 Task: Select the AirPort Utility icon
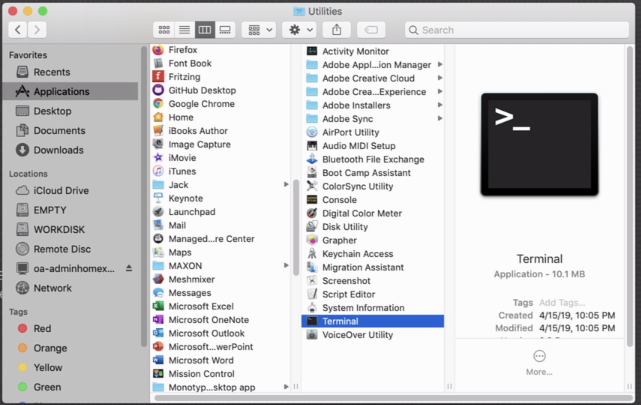click(x=312, y=132)
